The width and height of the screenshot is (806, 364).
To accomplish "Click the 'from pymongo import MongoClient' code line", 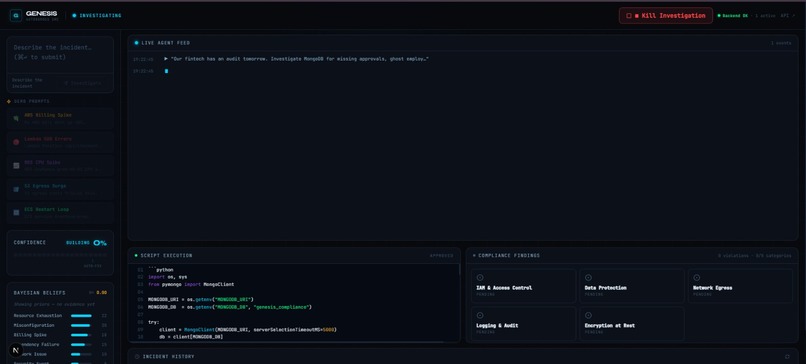I will [x=191, y=284].
